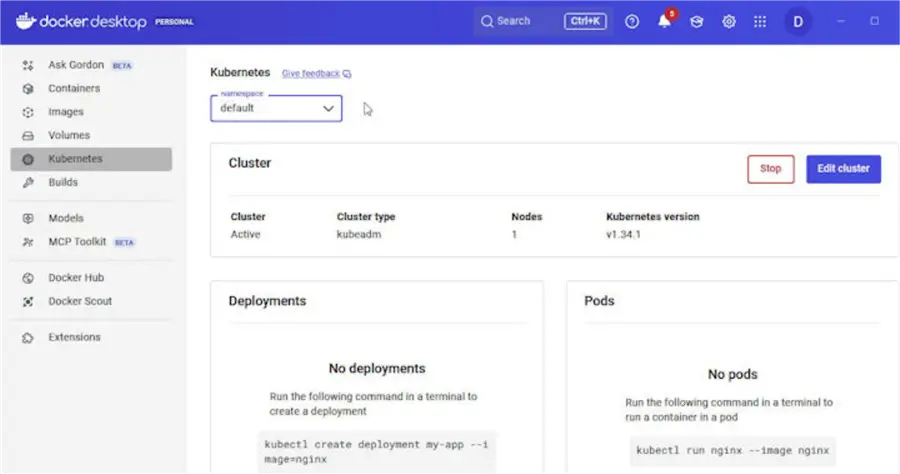This screenshot has height=474, width=900.
Task: Open the D user account avatar
Action: (x=798, y=22)
